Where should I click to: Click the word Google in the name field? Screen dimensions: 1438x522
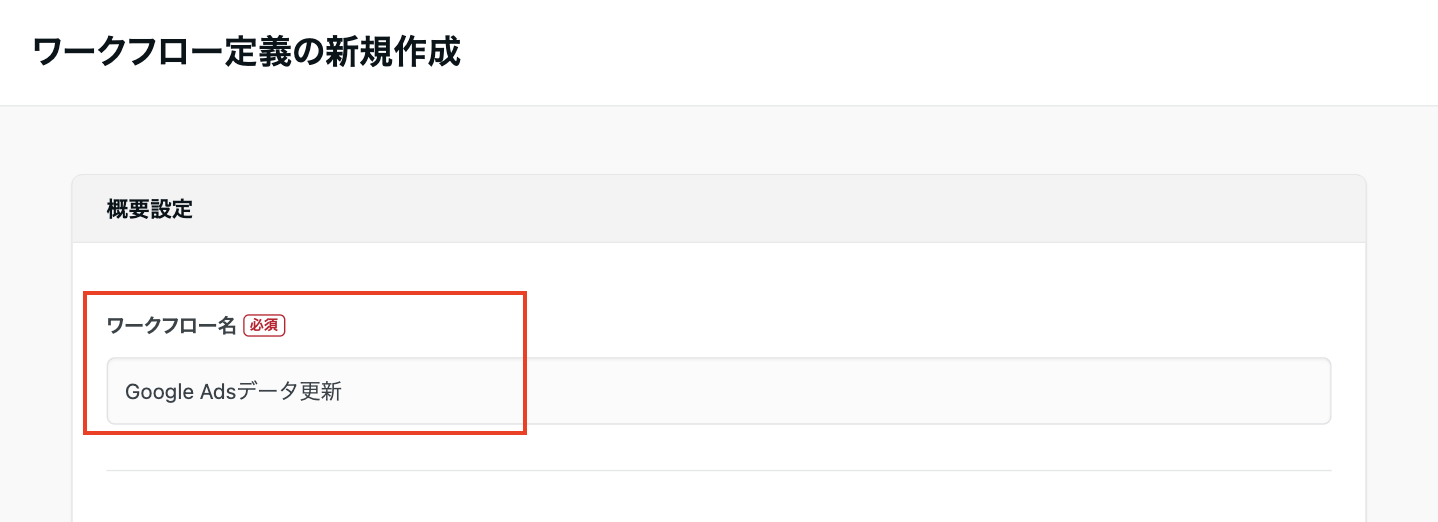click(x=153, y=392)
